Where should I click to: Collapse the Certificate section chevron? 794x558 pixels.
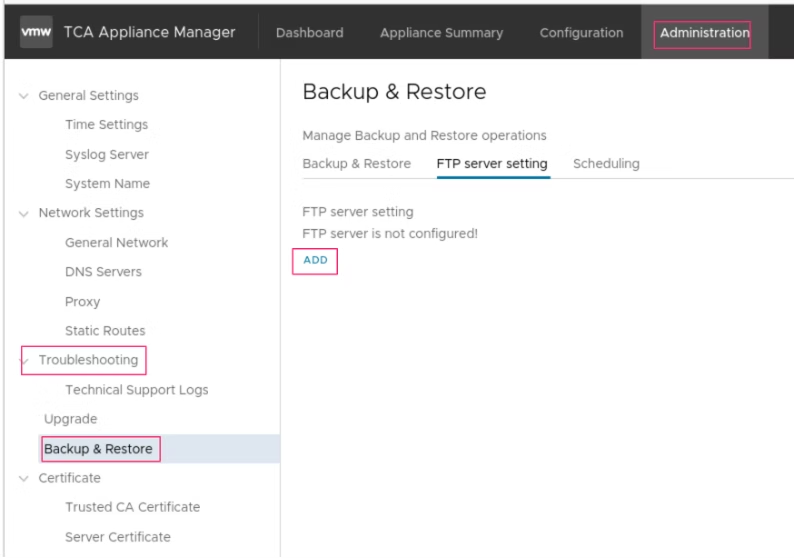click(24, 478)
